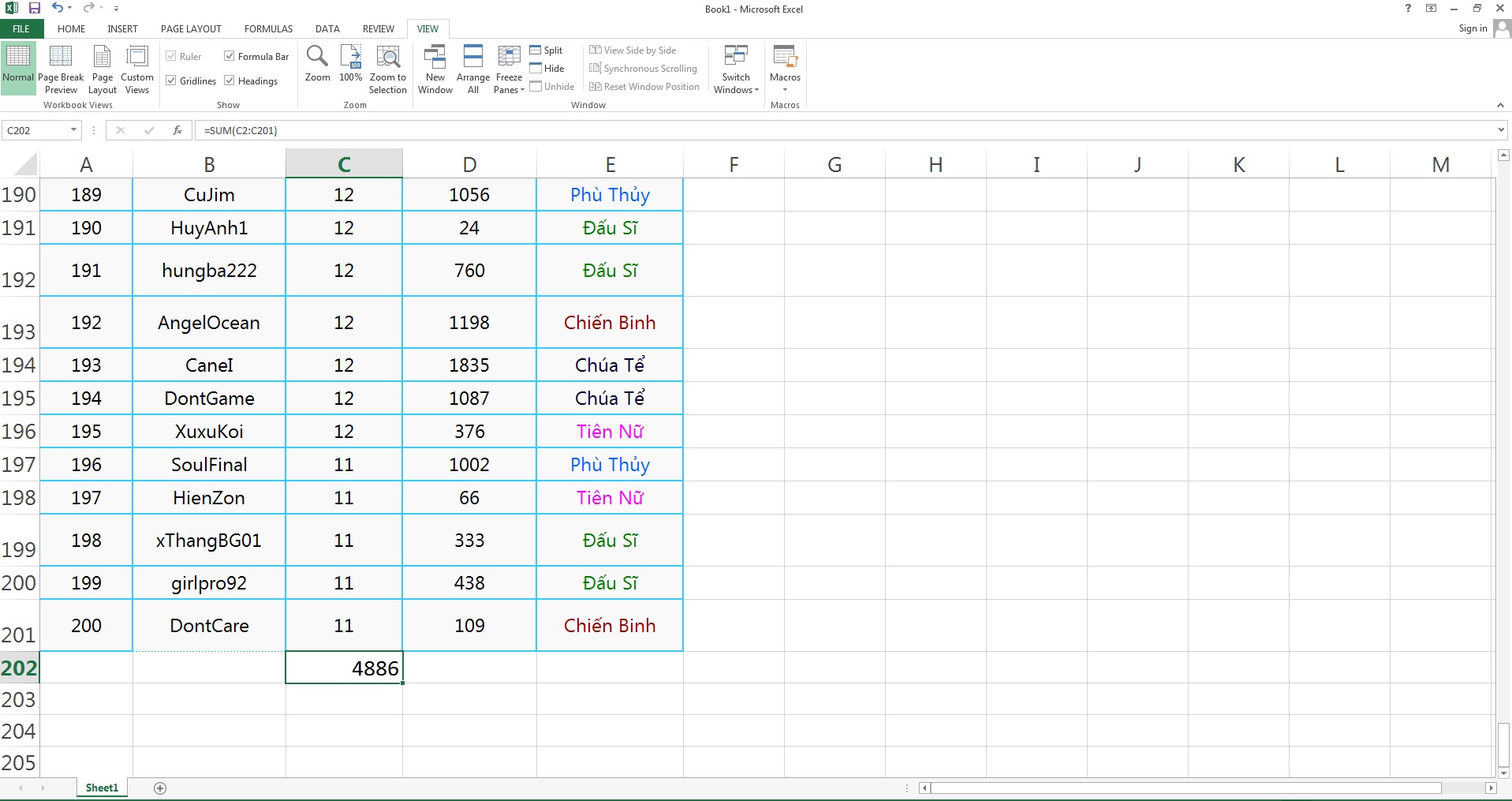The width and height of the screenshot is (1512, 801).
Task: Click vertical scroll up arrow
Action: tap(1503, 155)
